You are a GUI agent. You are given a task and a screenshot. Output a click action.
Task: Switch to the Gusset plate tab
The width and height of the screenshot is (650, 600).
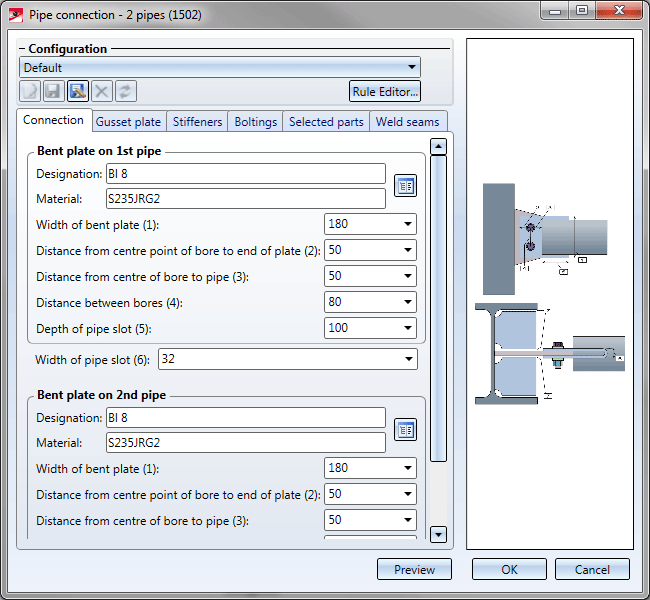point(127,122)
